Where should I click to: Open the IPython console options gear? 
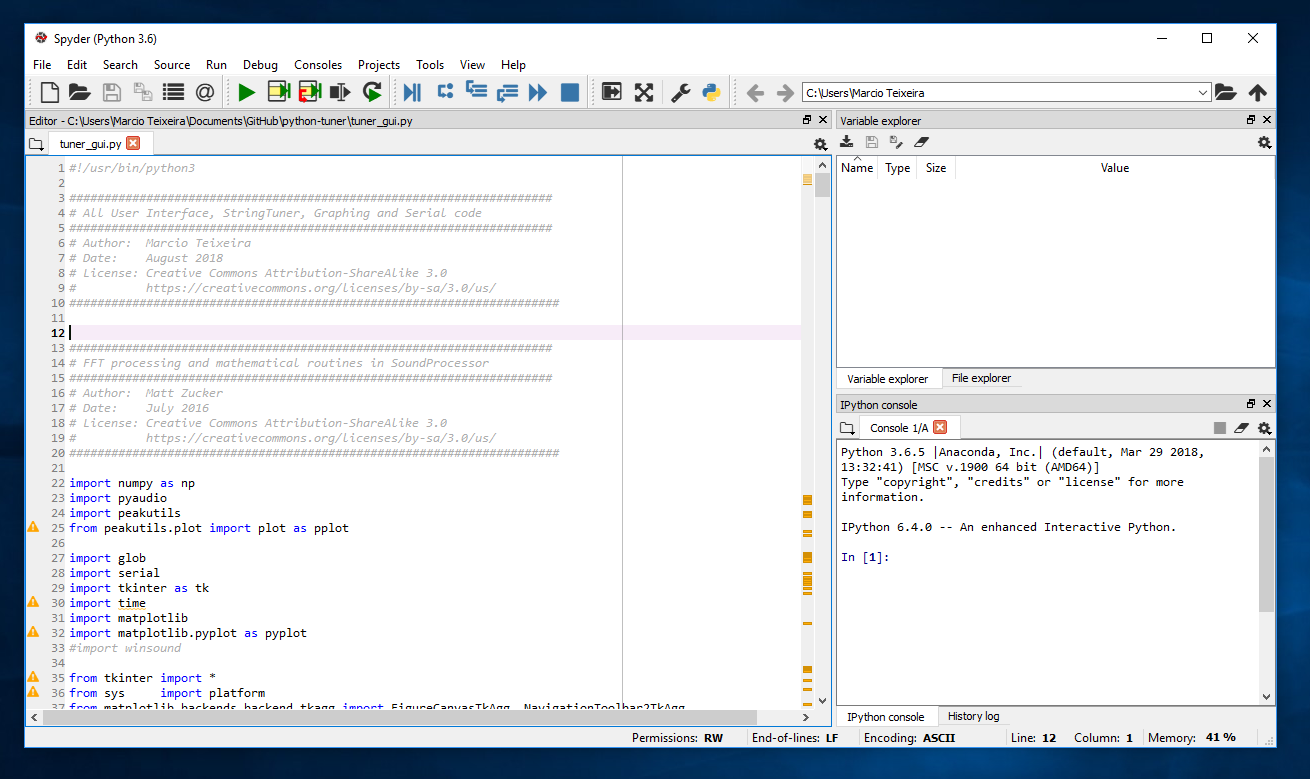click(1264, 428)
